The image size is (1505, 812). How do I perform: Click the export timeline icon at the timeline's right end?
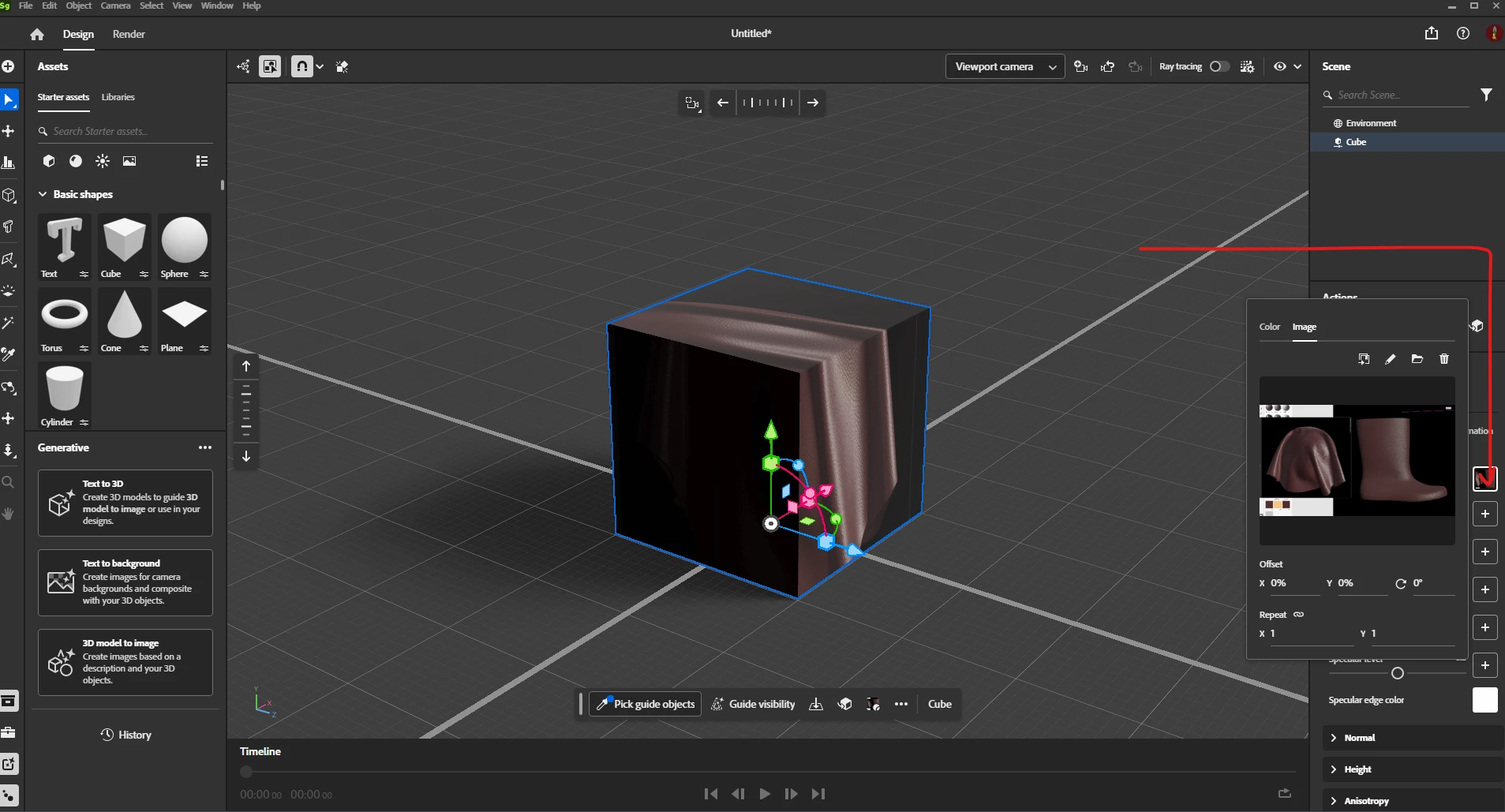point(1285,793)
